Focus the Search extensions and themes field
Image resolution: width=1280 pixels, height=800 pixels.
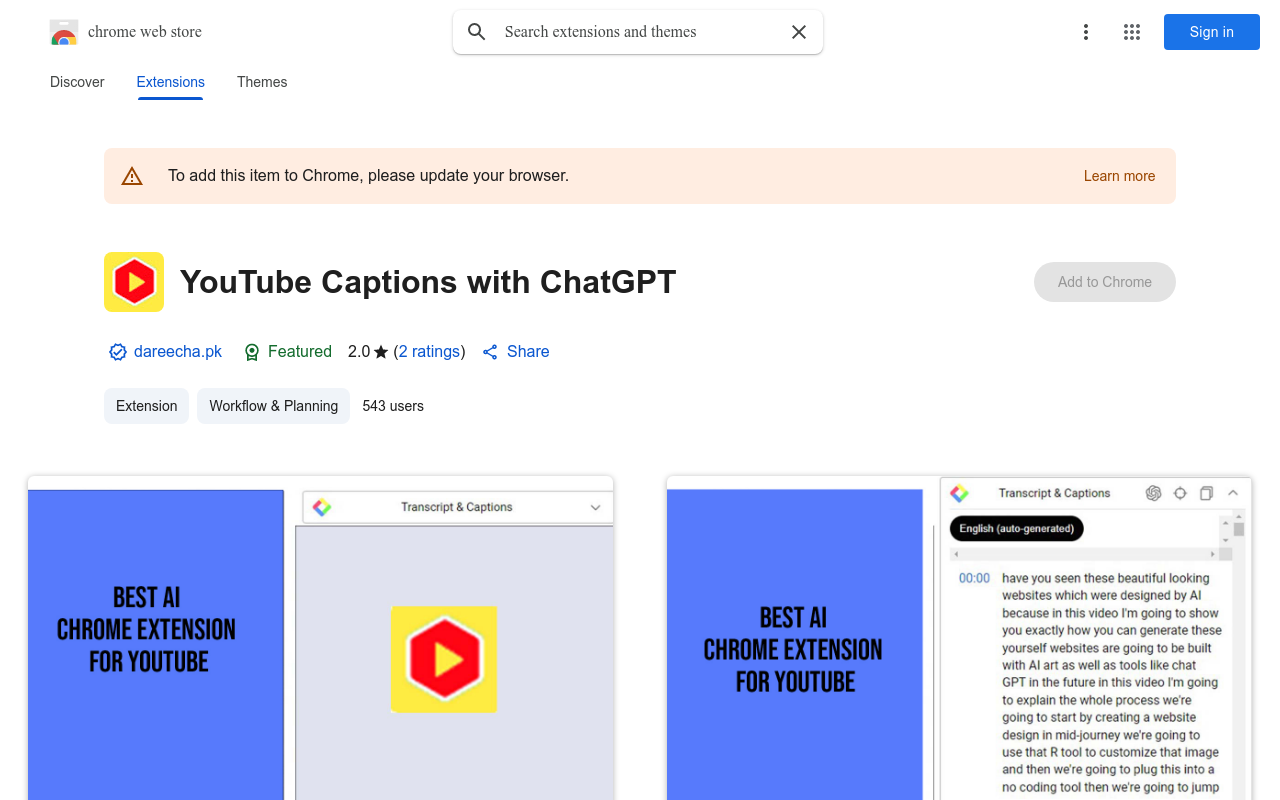pyautogui.click(x=640, y=32)
